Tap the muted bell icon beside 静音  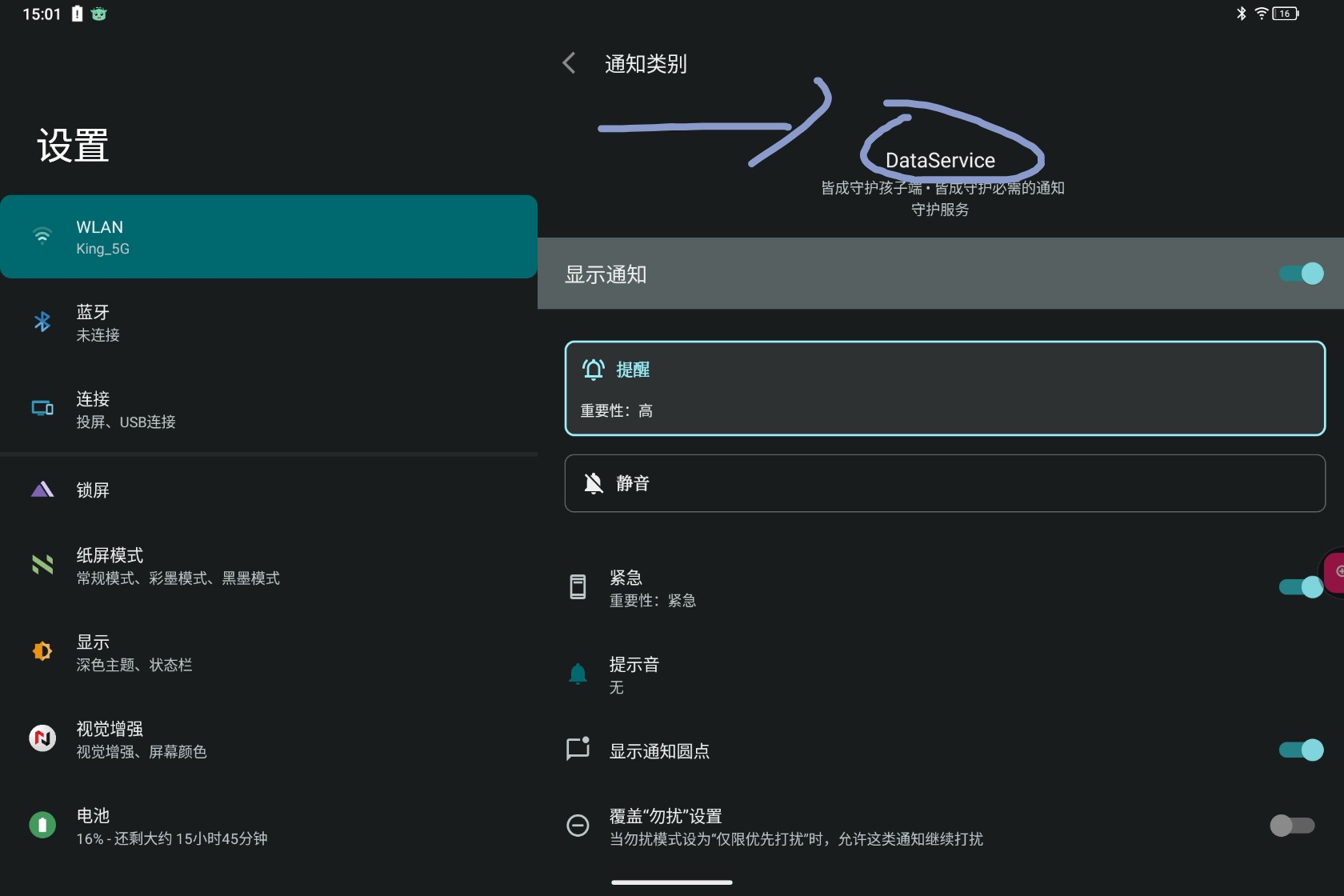pyautogui.click(x=594, y=483)
